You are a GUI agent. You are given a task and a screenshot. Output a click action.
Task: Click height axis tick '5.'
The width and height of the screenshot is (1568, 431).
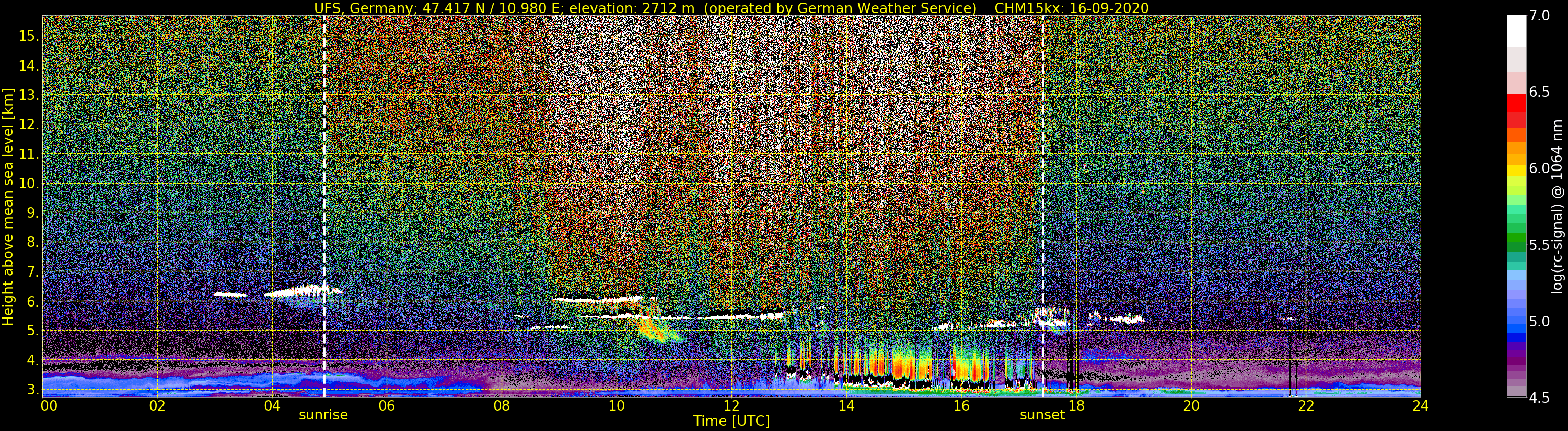point(32,331)
